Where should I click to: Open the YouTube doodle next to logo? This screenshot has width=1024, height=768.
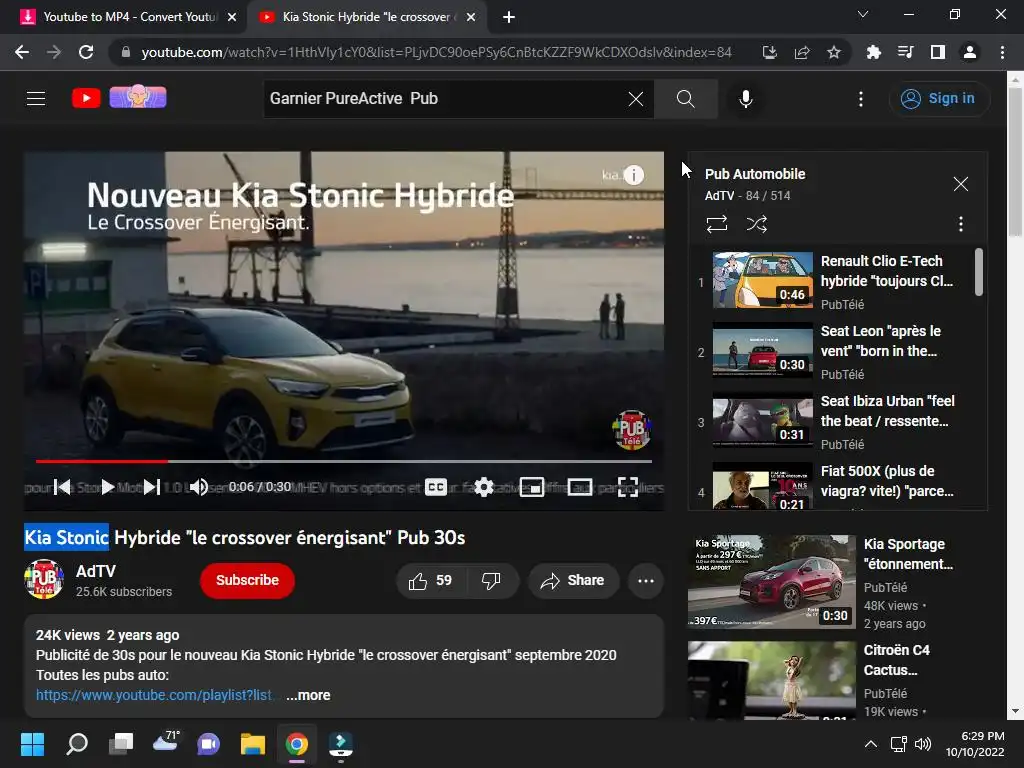point(138,97)
